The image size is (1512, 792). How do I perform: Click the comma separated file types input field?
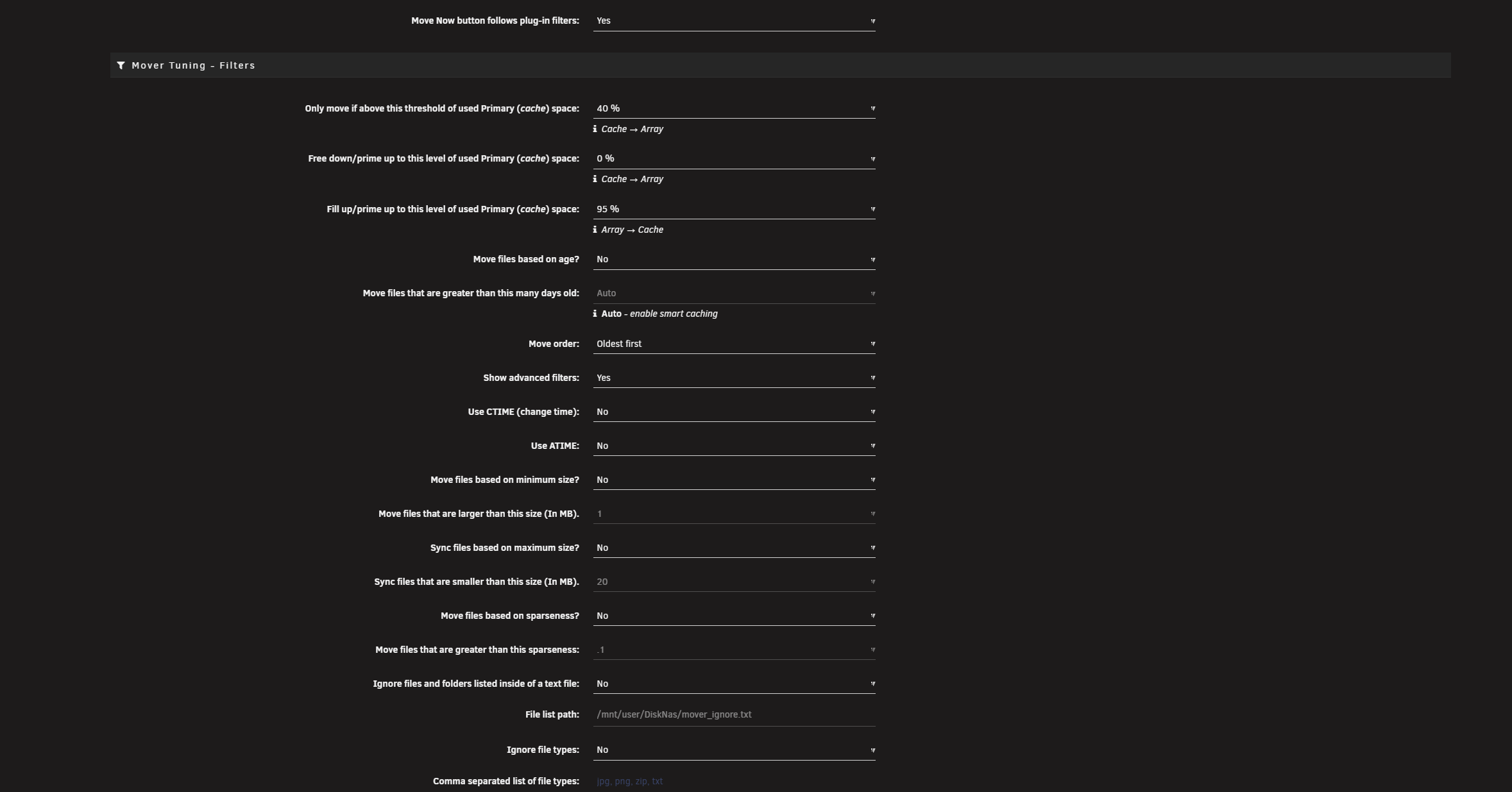coord(734,781)
